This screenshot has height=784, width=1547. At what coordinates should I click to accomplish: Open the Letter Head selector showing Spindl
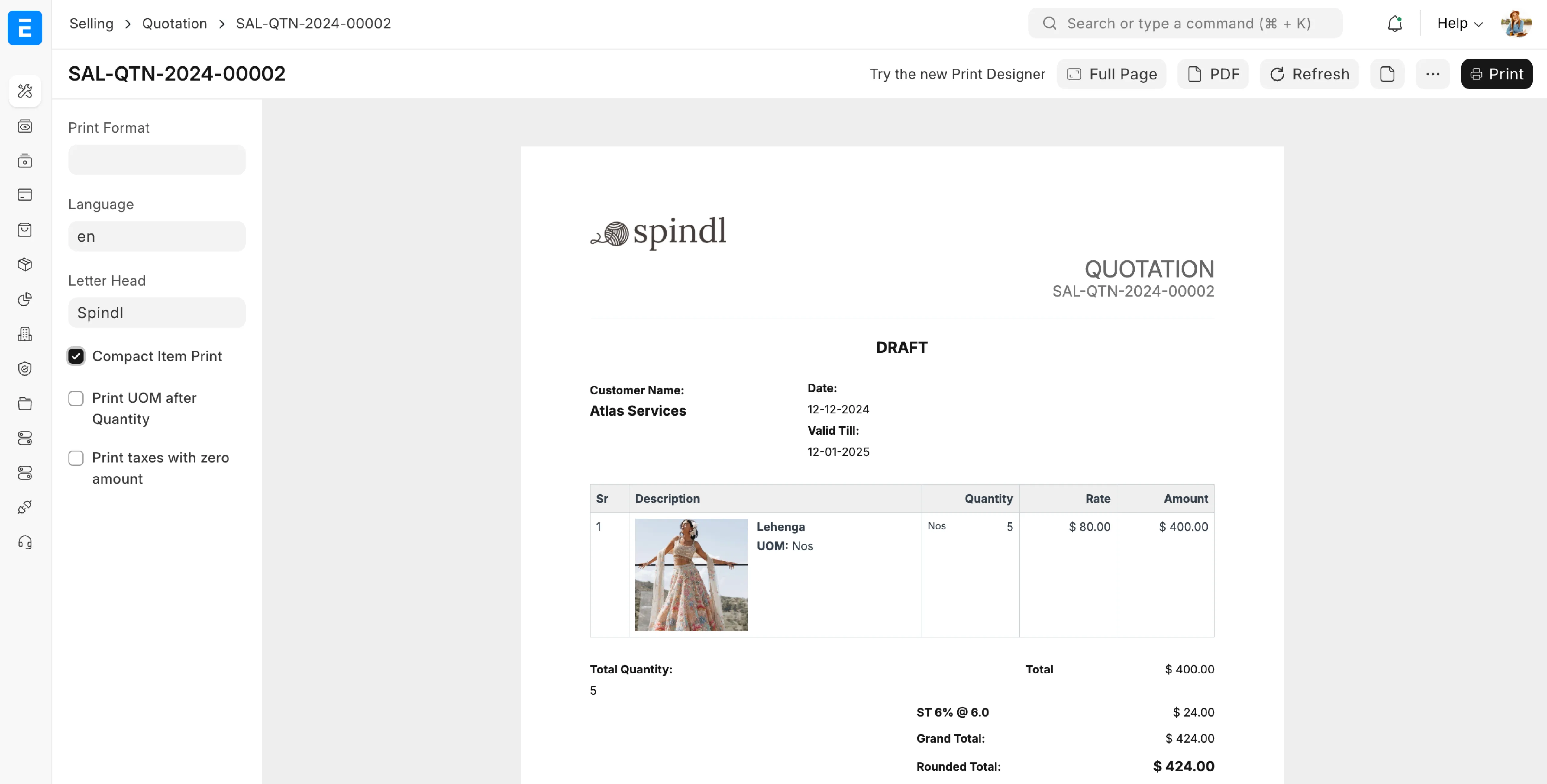(x=157, y=312)
